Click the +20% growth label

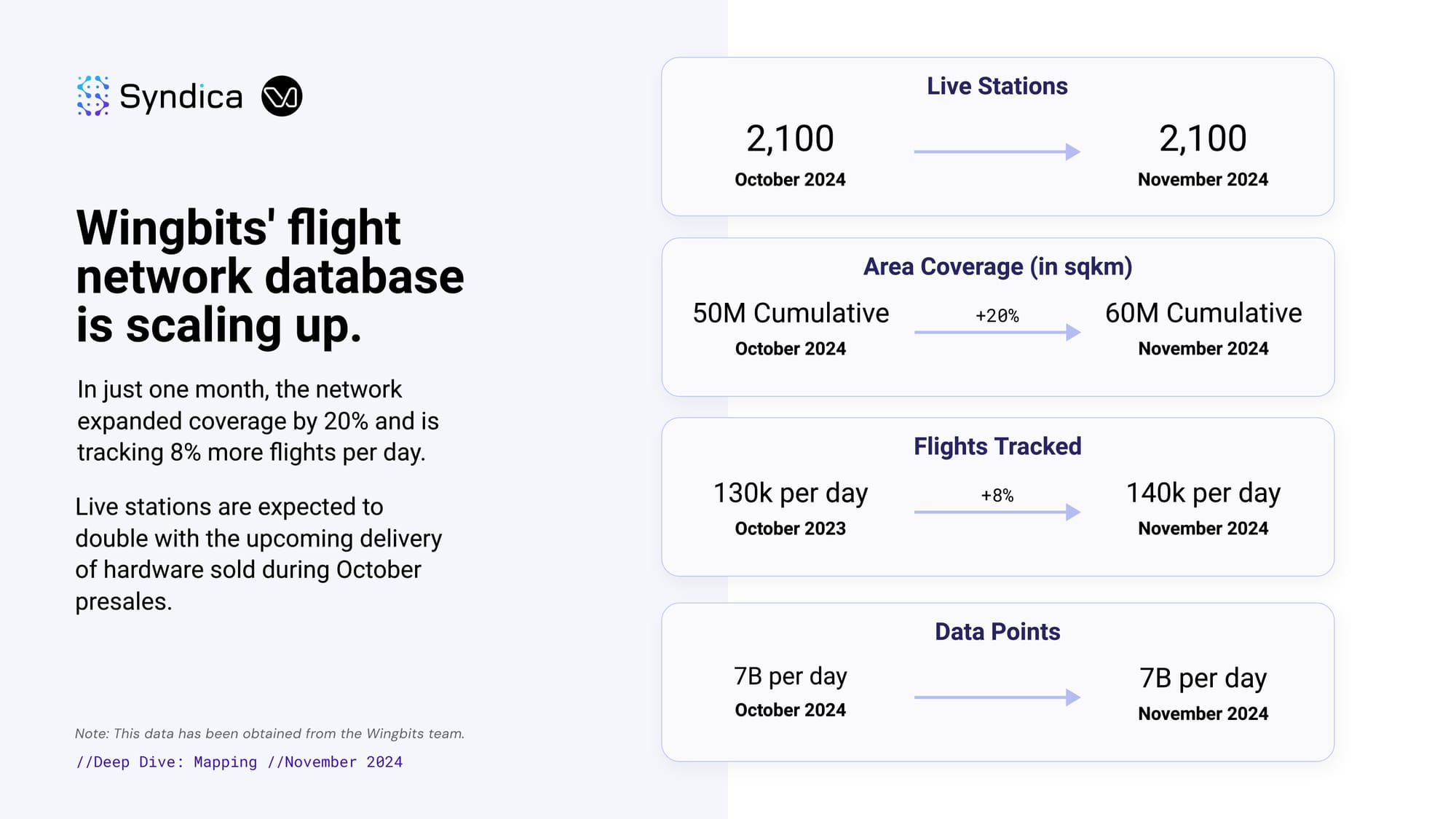[x=997, y=316]
